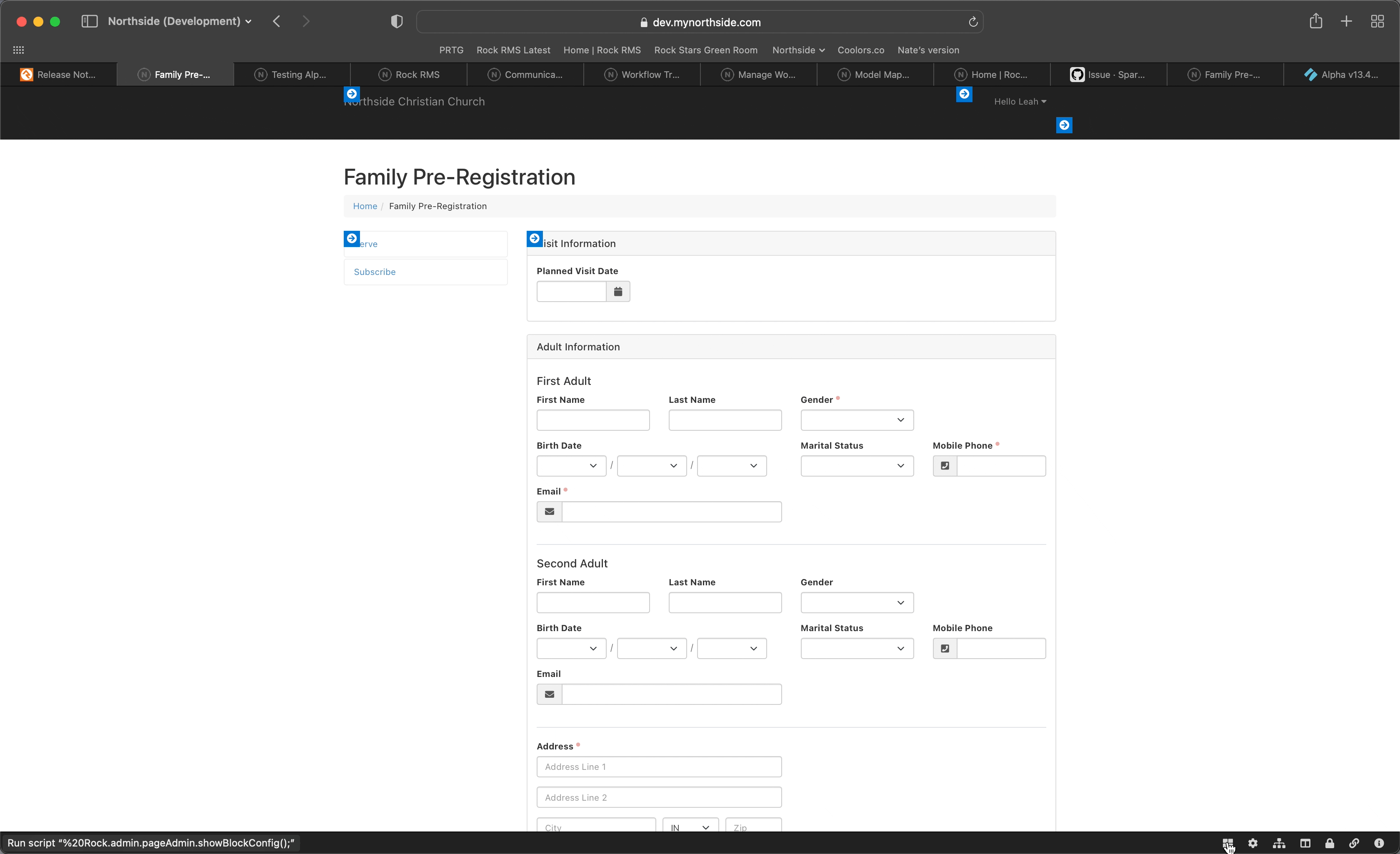Click Safari address bar dev.mynorthside.com
Image resolution: width=1400 pixels, height=854 pixels.
click(700, 22)
